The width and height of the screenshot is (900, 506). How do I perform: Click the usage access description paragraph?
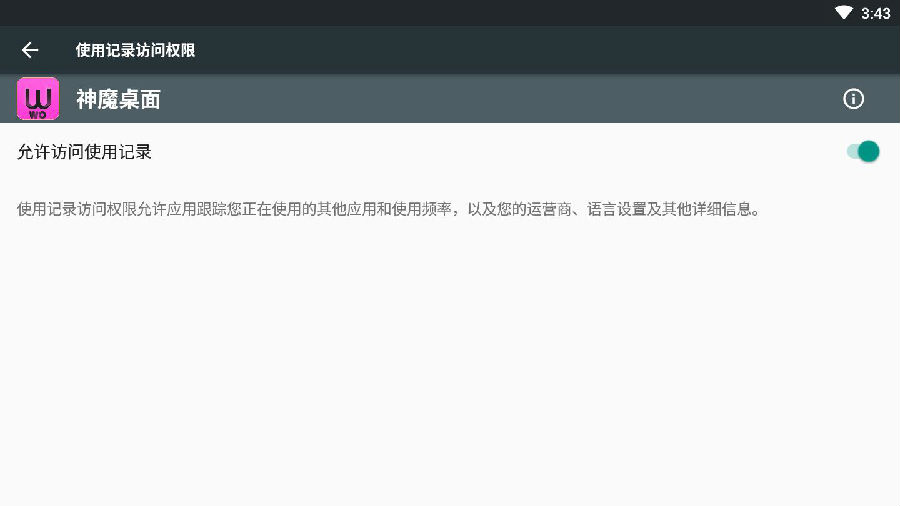[x=388, y=209]
